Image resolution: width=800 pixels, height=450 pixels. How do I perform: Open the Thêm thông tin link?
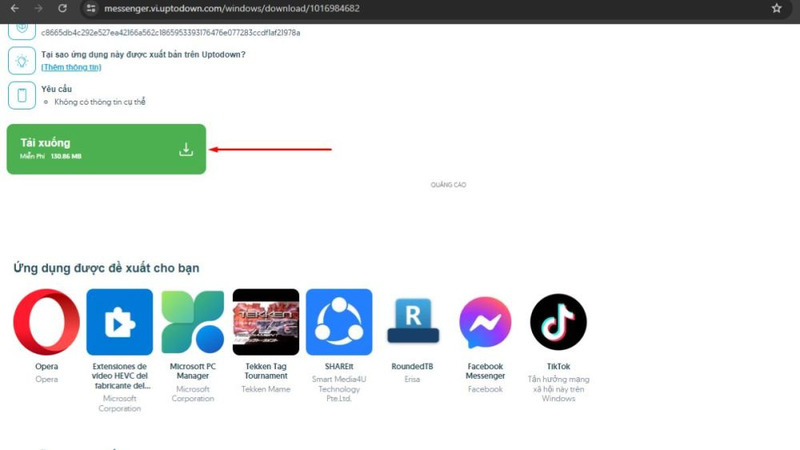point(71,67)
